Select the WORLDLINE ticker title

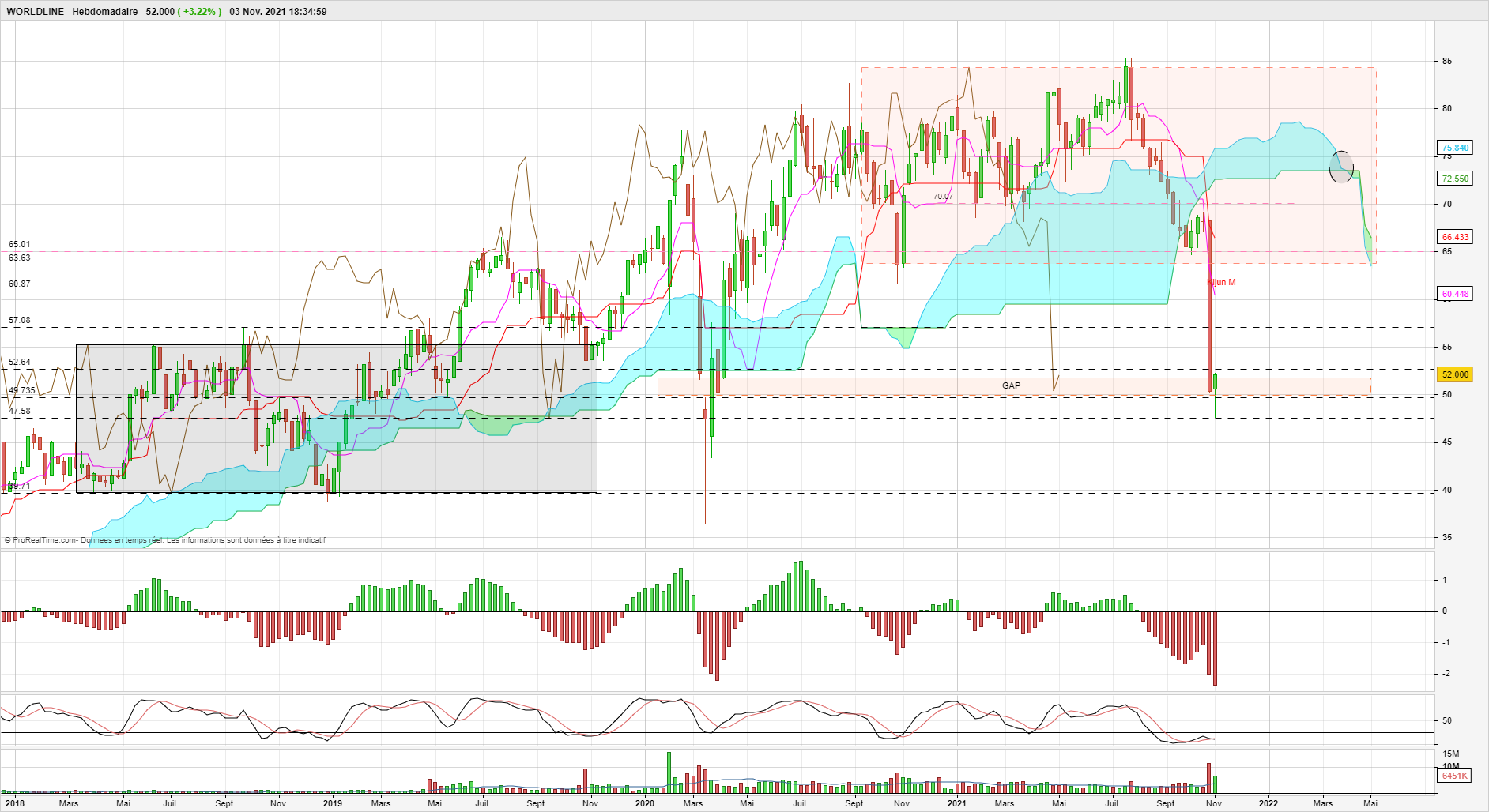tap(35, 12)
